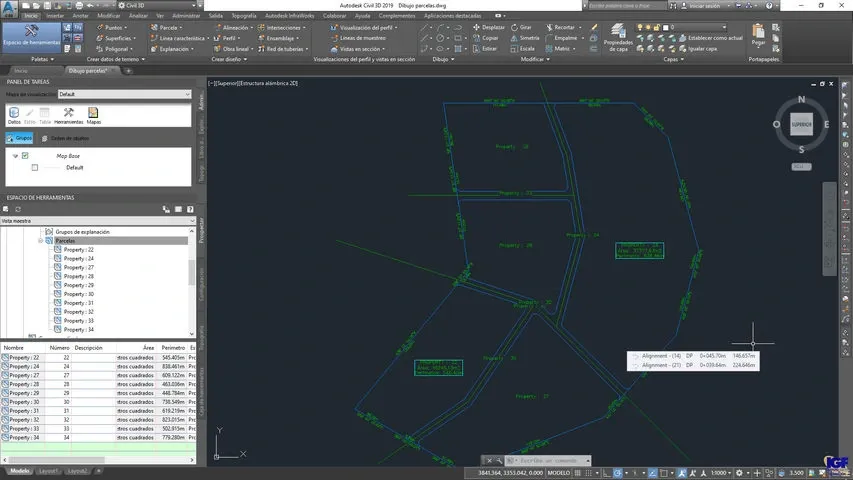
Task: Switch to Layout1 tab
Action: tap(48, 471)
